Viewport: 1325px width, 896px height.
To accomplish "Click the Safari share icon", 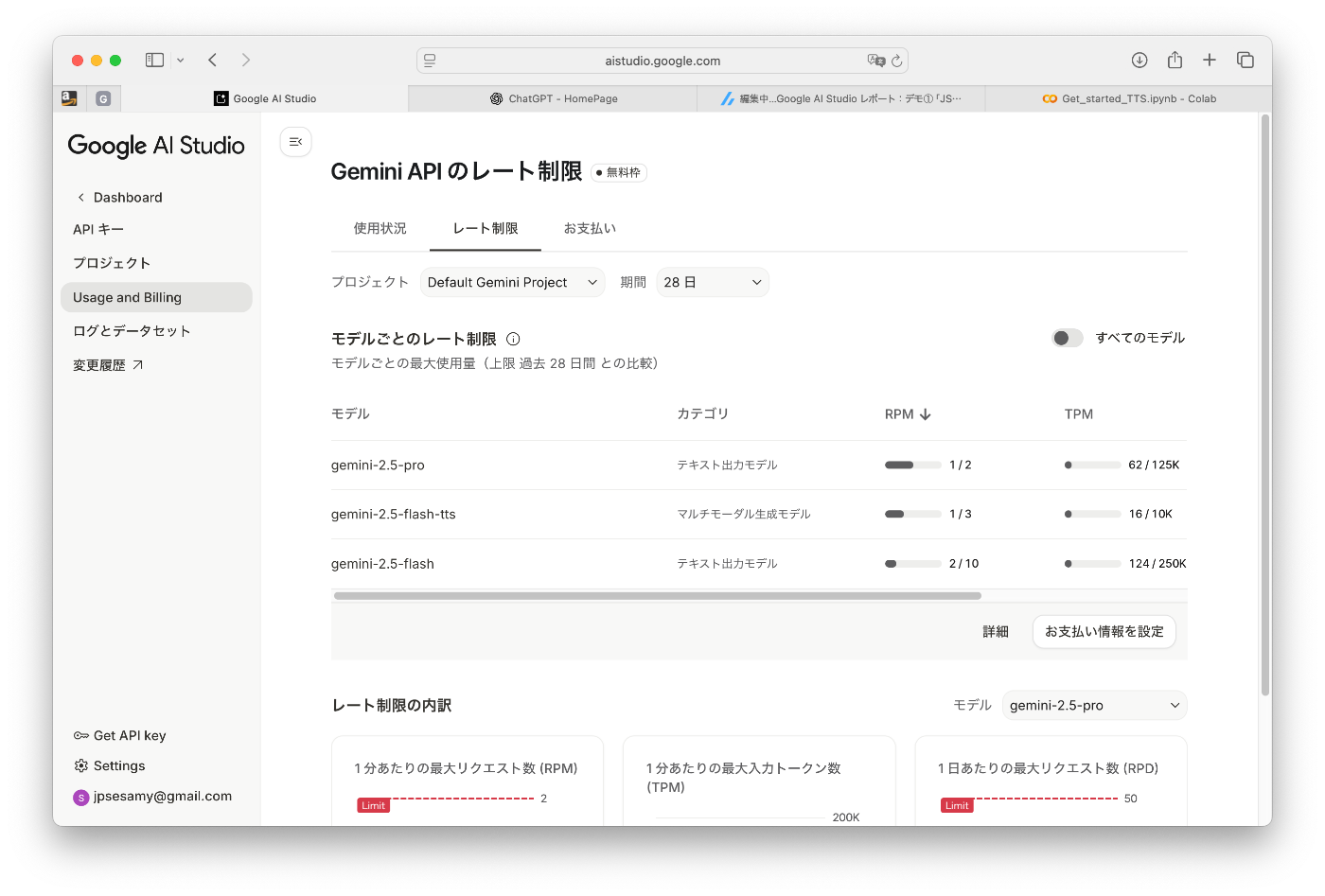I will pos(1175,60).
